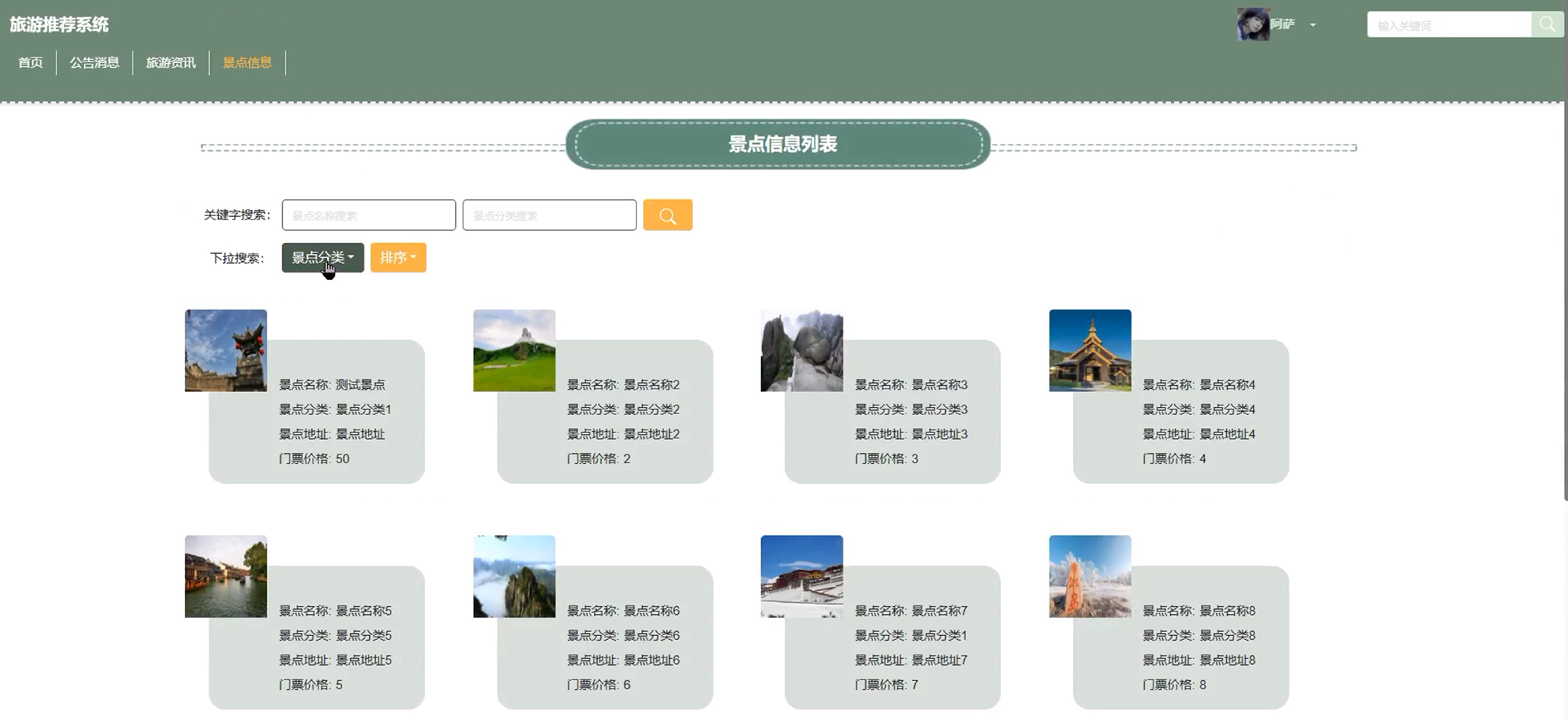Select the 景点信息 navigation item
1568x720 pixels.
(247, 63)
